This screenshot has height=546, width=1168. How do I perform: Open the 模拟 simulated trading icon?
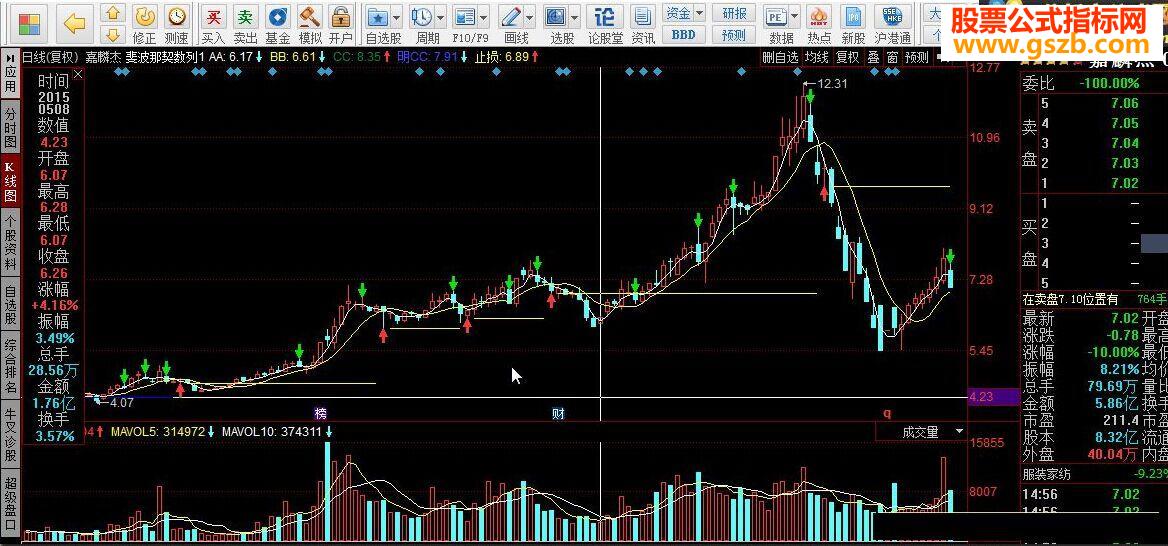click(x=310, y=24)
